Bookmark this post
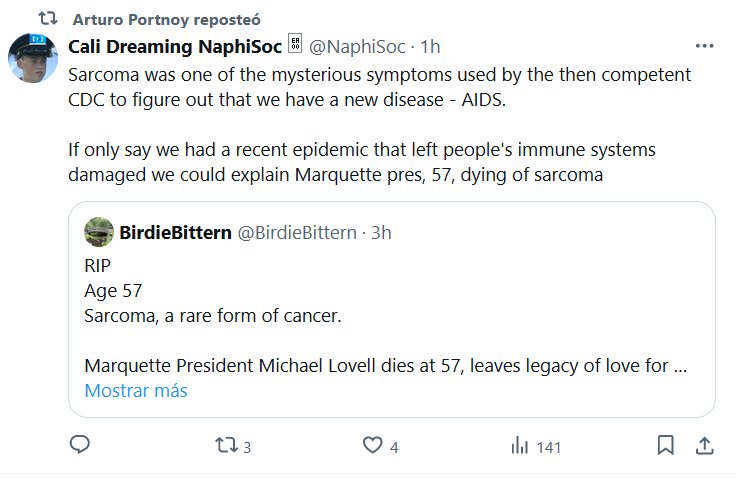The width and height of the screenshot is (736, 478). click(x=665, y=445)
